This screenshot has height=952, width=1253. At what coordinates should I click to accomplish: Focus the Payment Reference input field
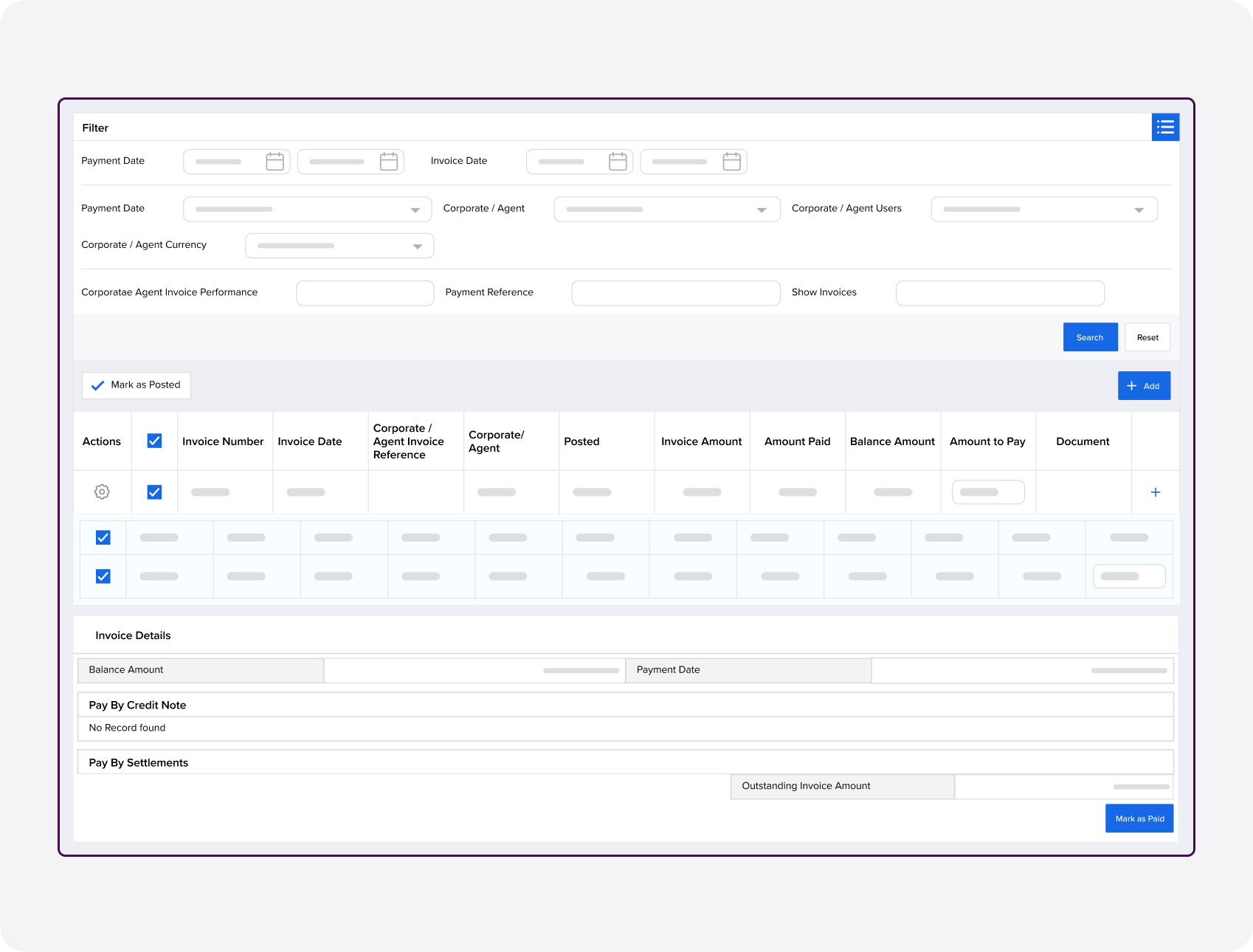[x=675, y=293]
